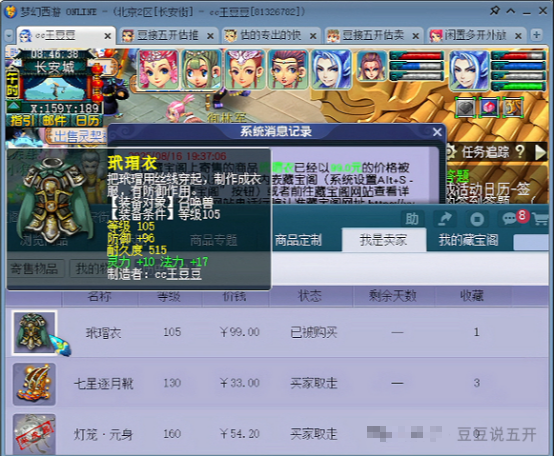
Task: Open the 寄售物品 sub-tab
Action: pos(34,269)
